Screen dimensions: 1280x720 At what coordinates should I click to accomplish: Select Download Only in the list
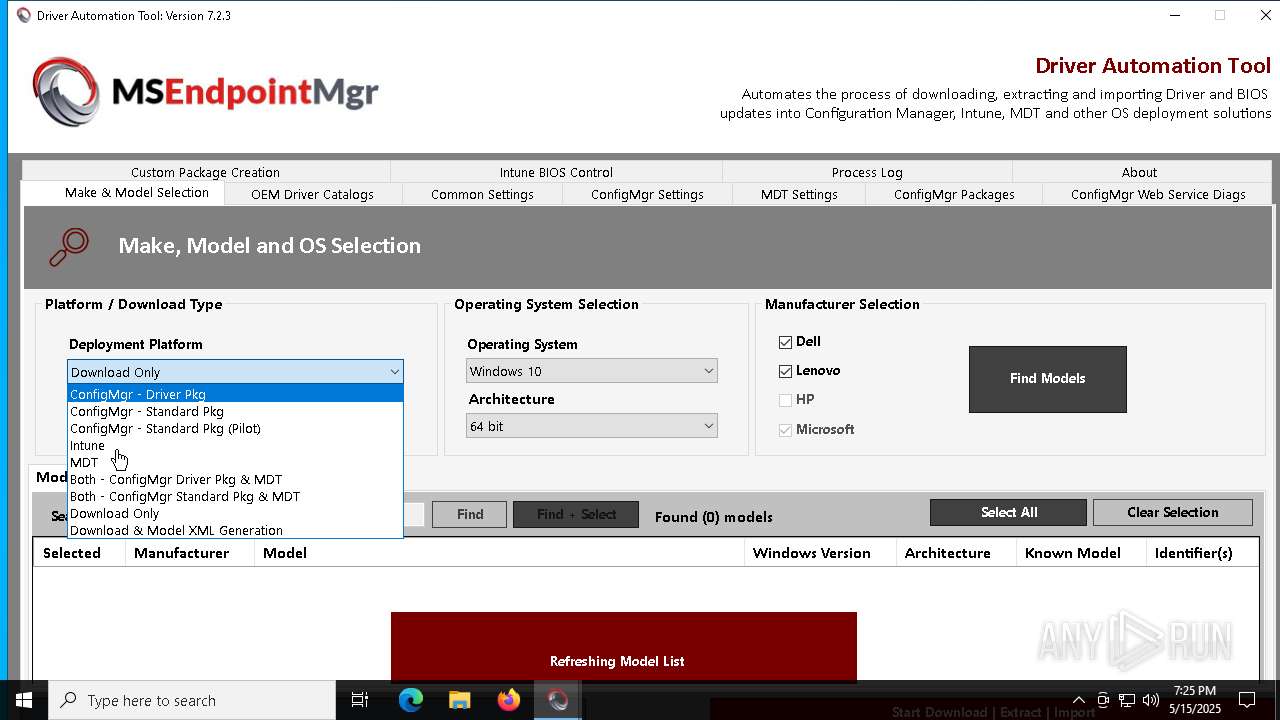[235, 513]
